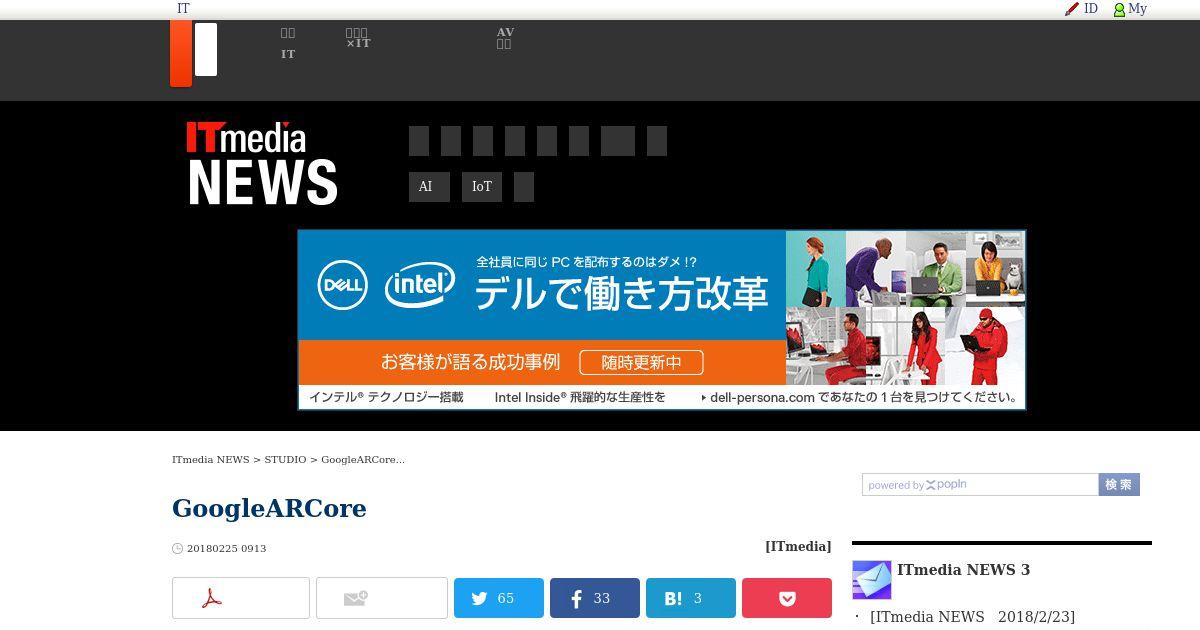Click the GoogleARCore... breadcrumb item
1200x630 pixels.
363,460
